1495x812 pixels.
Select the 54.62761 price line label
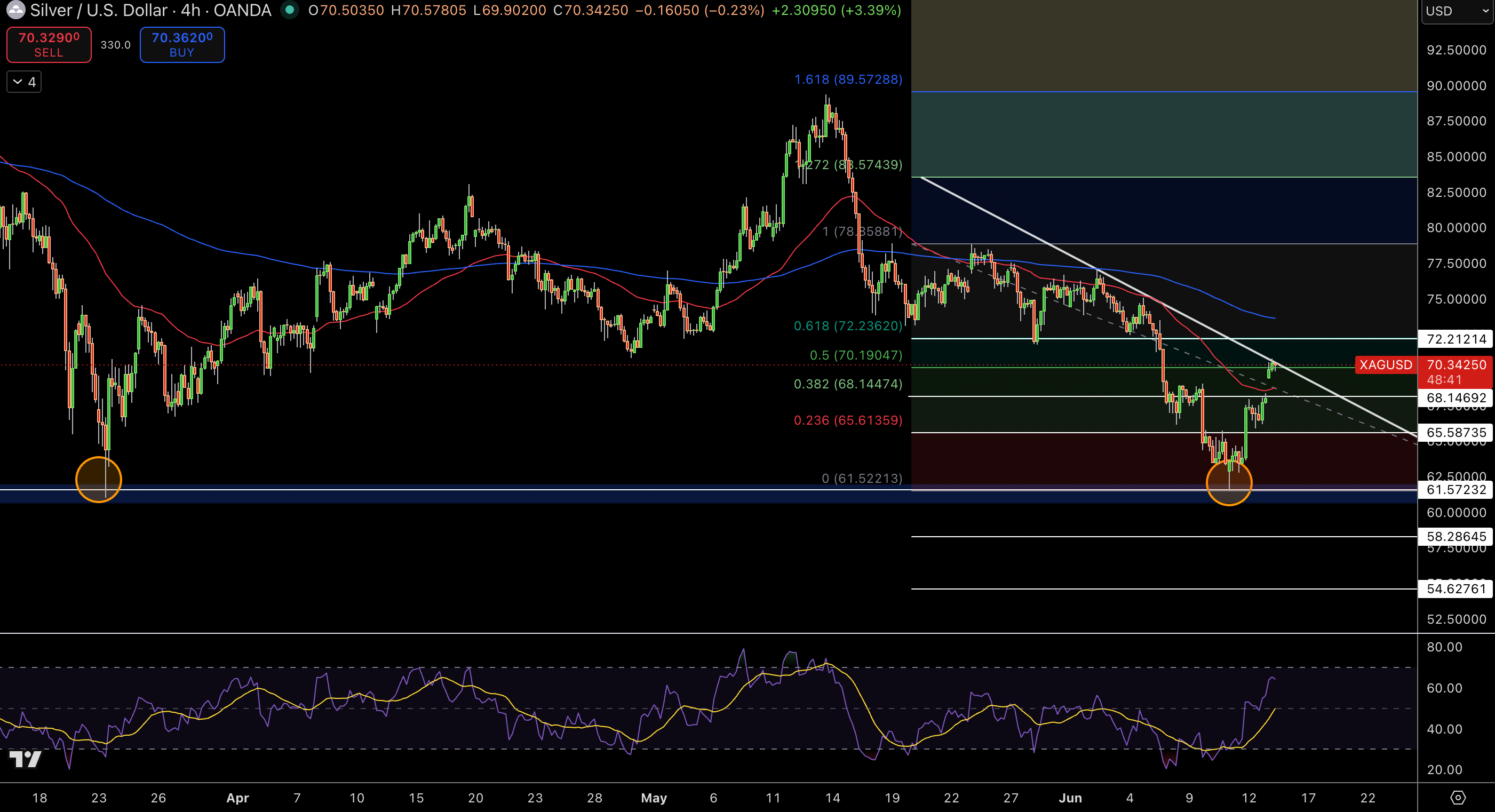click(x=1456, y=588)
